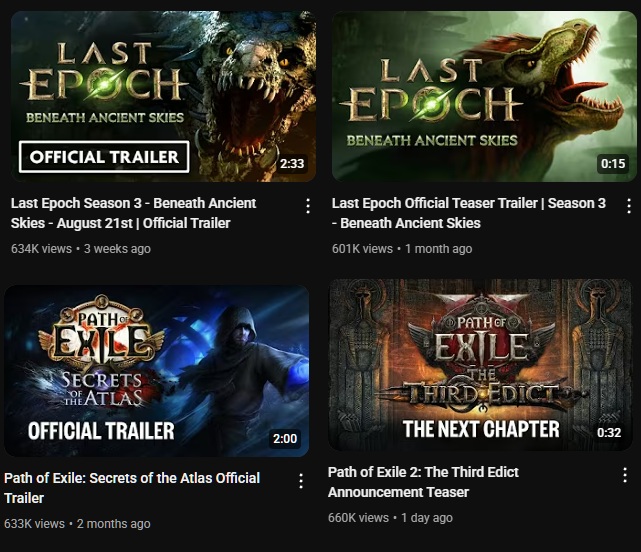Click the 2:33 duration badge
641x552 pixels.
(x=292, y=164)
